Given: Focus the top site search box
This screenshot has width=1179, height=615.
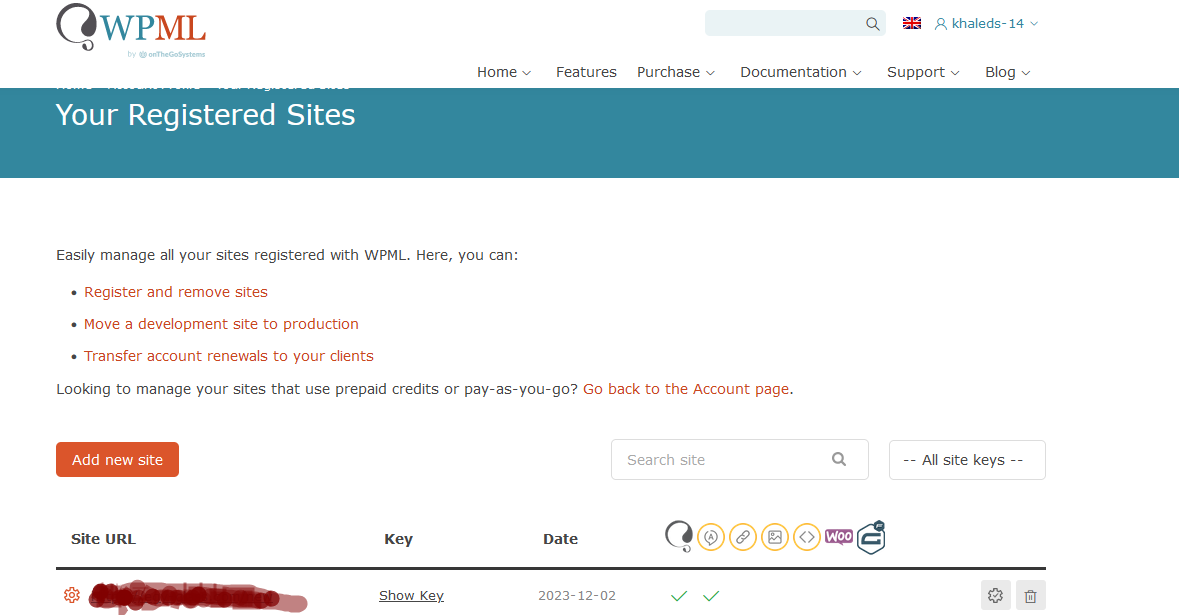Looking at the screenshot, I should click(795, 23).
